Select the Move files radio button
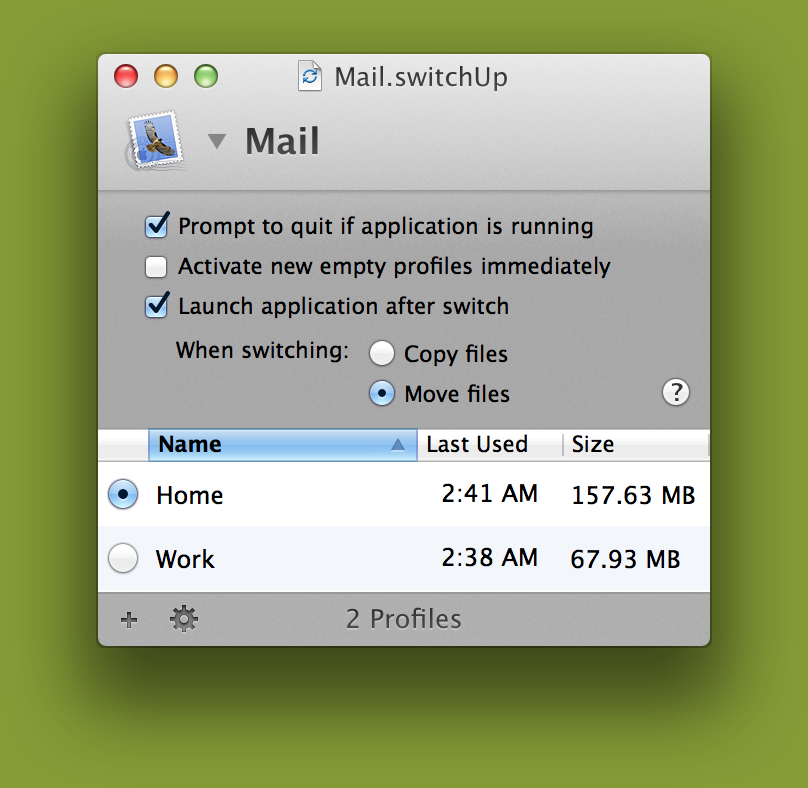This screenshot has width=808, height=788. (382, 394)
